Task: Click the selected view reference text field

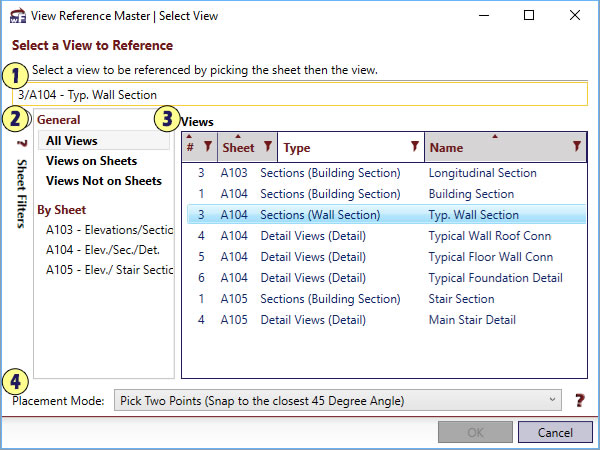Action: click(x=300, y=95)
